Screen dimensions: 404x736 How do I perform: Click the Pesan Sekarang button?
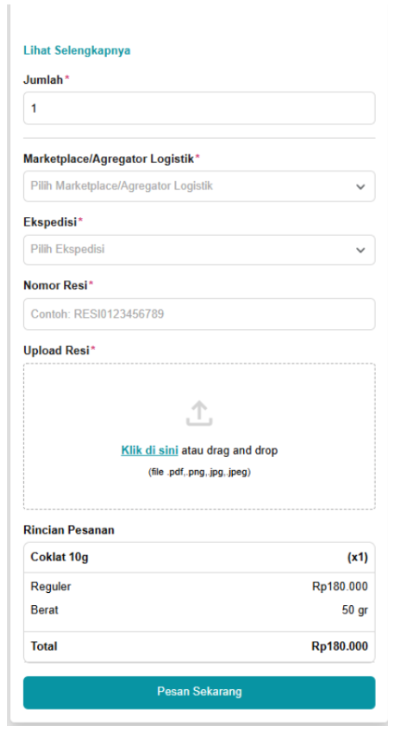tap(199, 692)
